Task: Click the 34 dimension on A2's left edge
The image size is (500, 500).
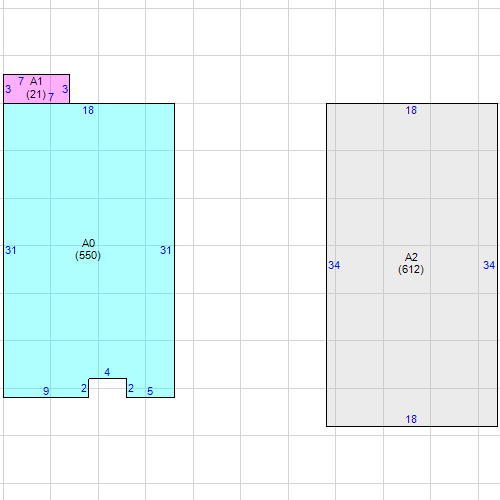Action: (x=334, y=265)
